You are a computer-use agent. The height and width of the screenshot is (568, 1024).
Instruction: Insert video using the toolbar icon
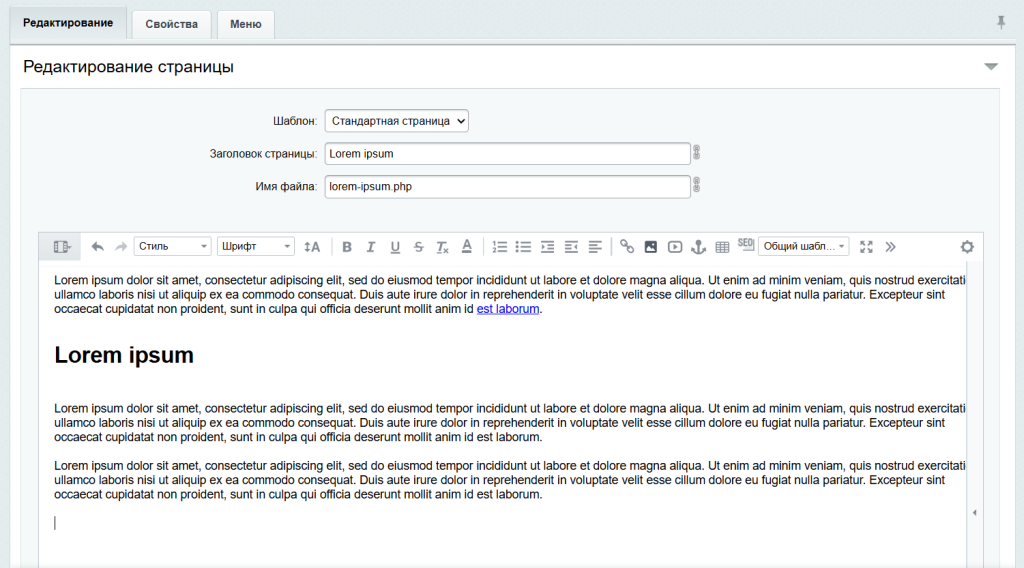pyautogui.click(x=675, y=247)
